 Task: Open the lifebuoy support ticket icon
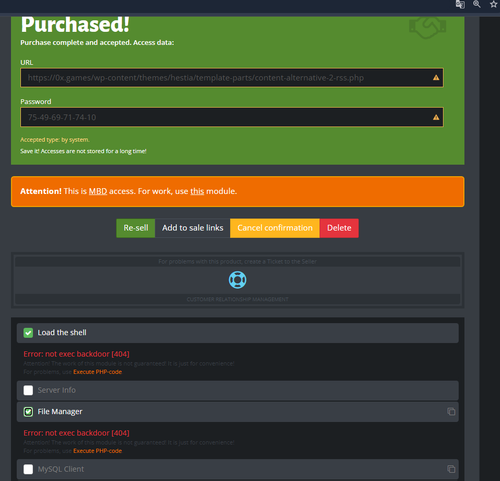[x=237, y=280]
